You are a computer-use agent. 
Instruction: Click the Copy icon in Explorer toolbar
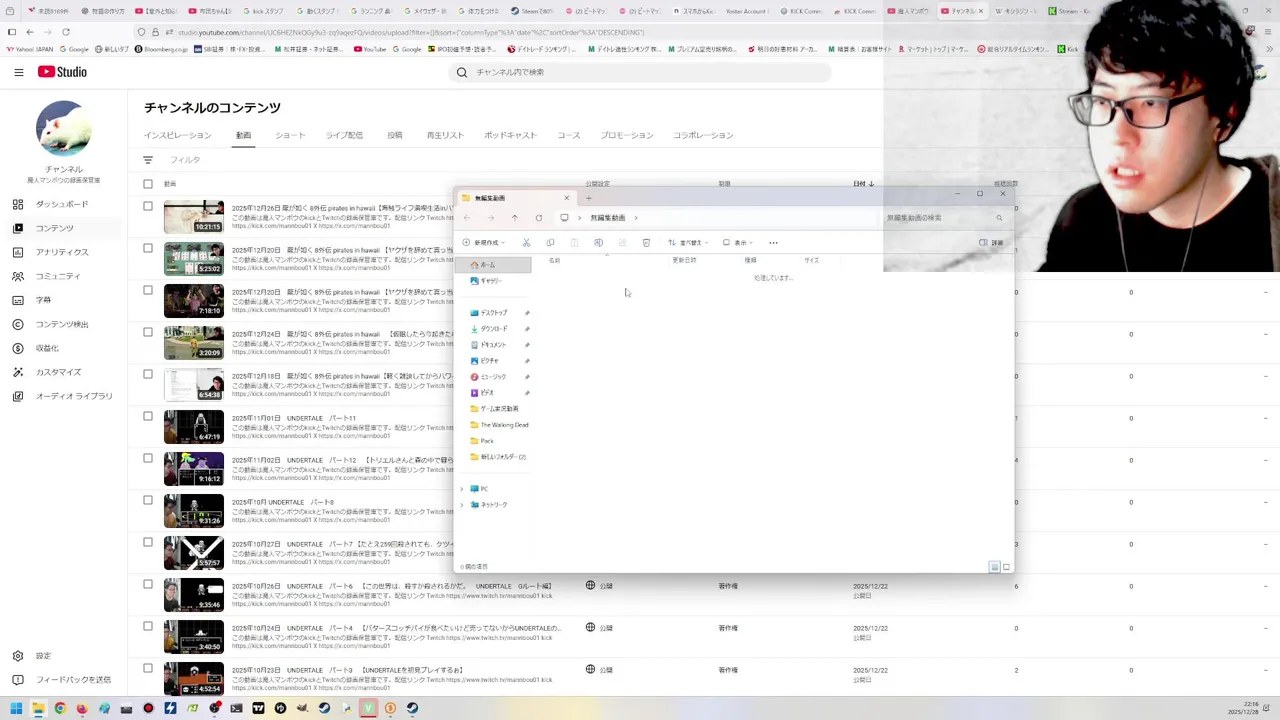click(550, 243)
